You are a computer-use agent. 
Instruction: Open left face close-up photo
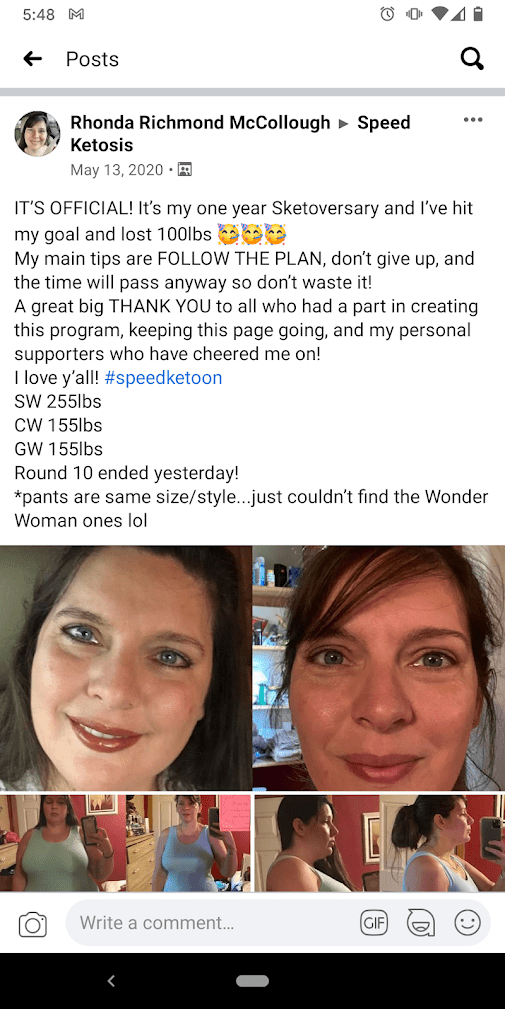pyautogui.click(x=126, y=668)
